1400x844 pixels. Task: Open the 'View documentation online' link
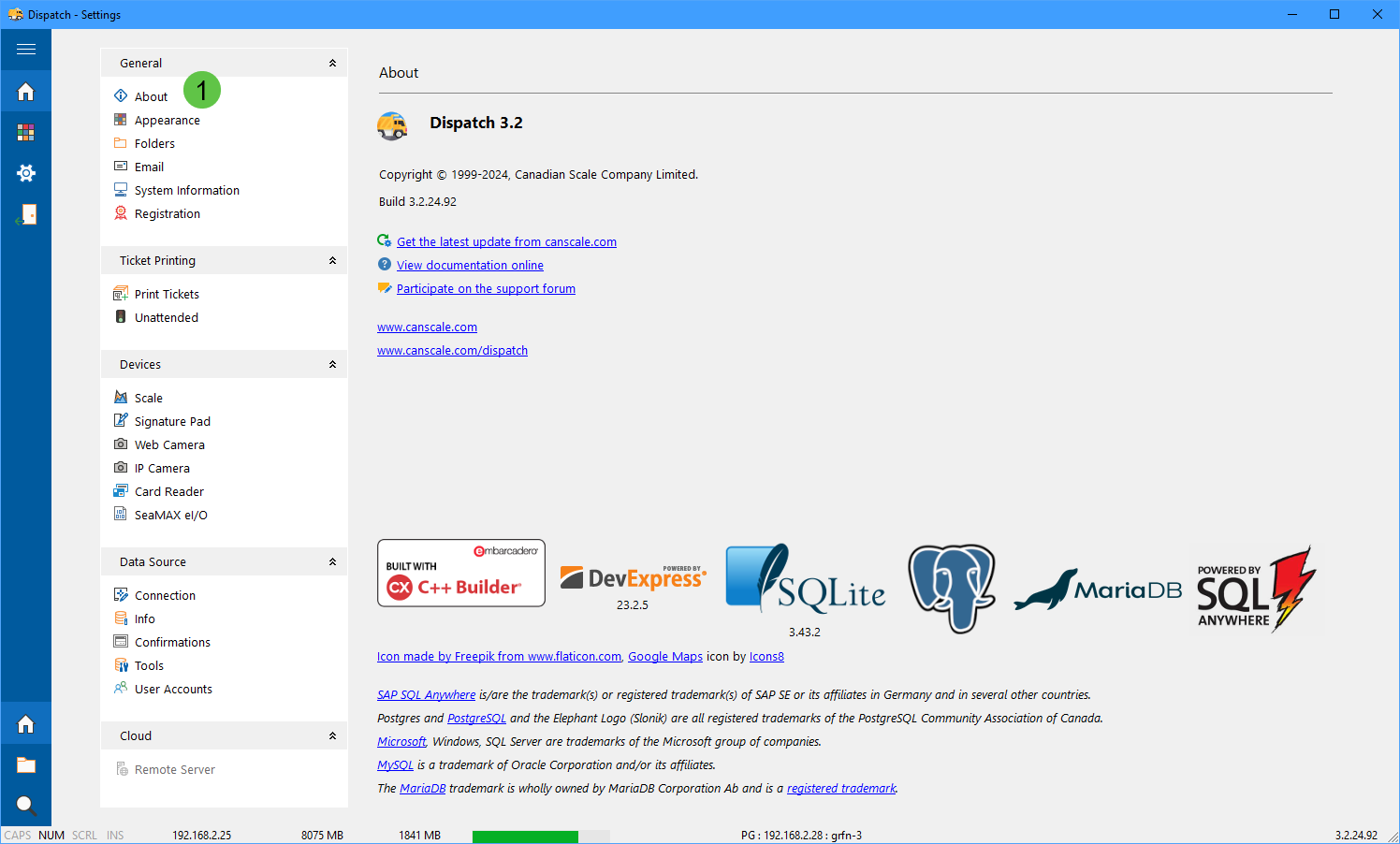pyautogui.click(x=470, y=265)
